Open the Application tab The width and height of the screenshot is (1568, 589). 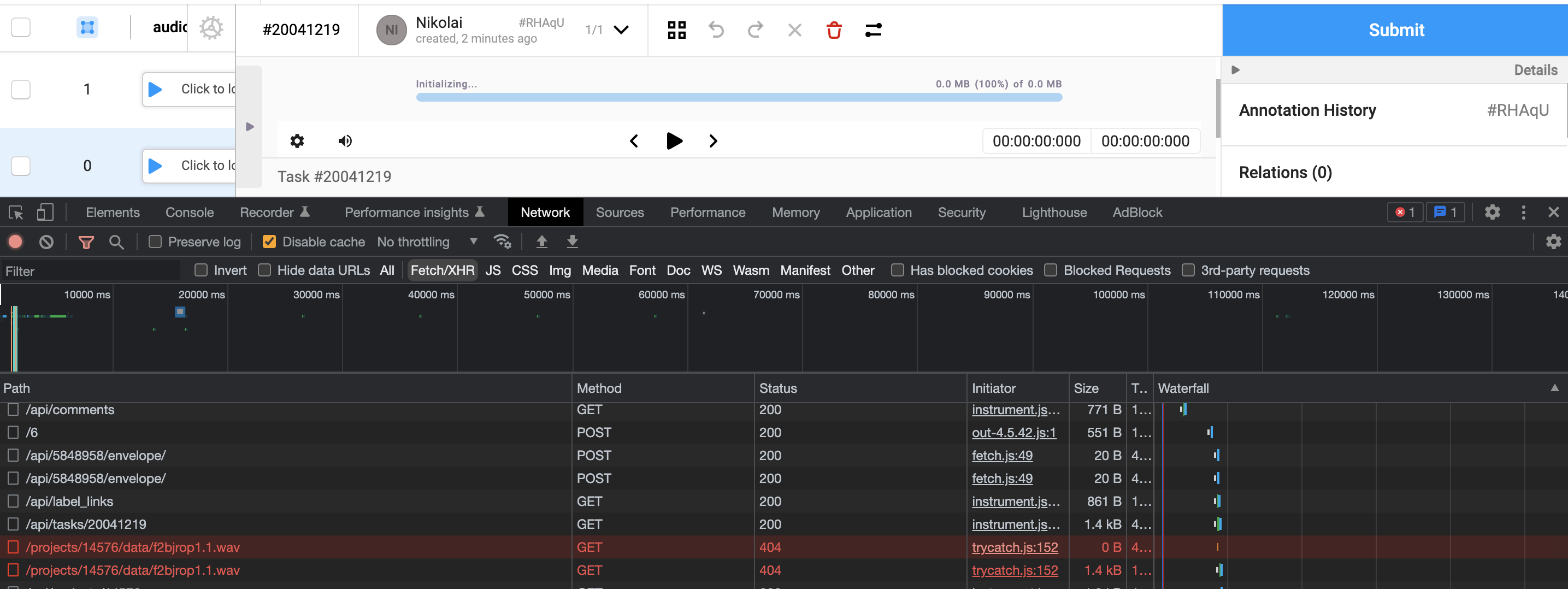[x=879, y=213]
